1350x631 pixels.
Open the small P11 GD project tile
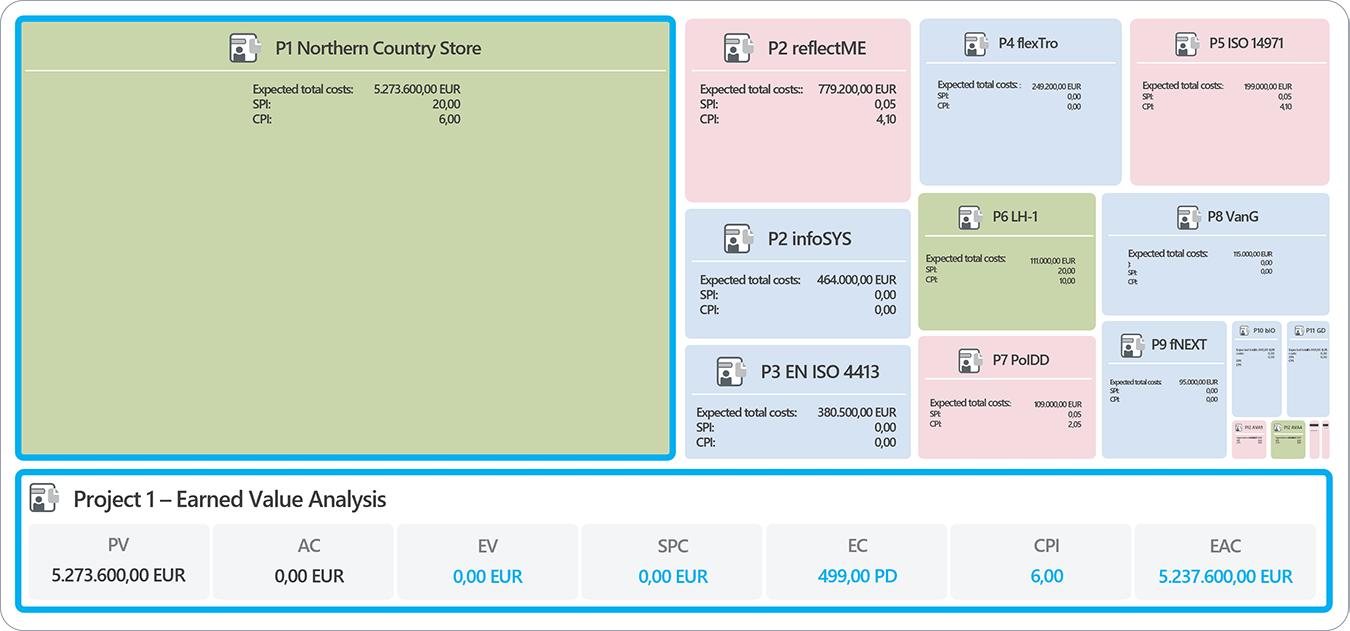(x=1308, y=368)
